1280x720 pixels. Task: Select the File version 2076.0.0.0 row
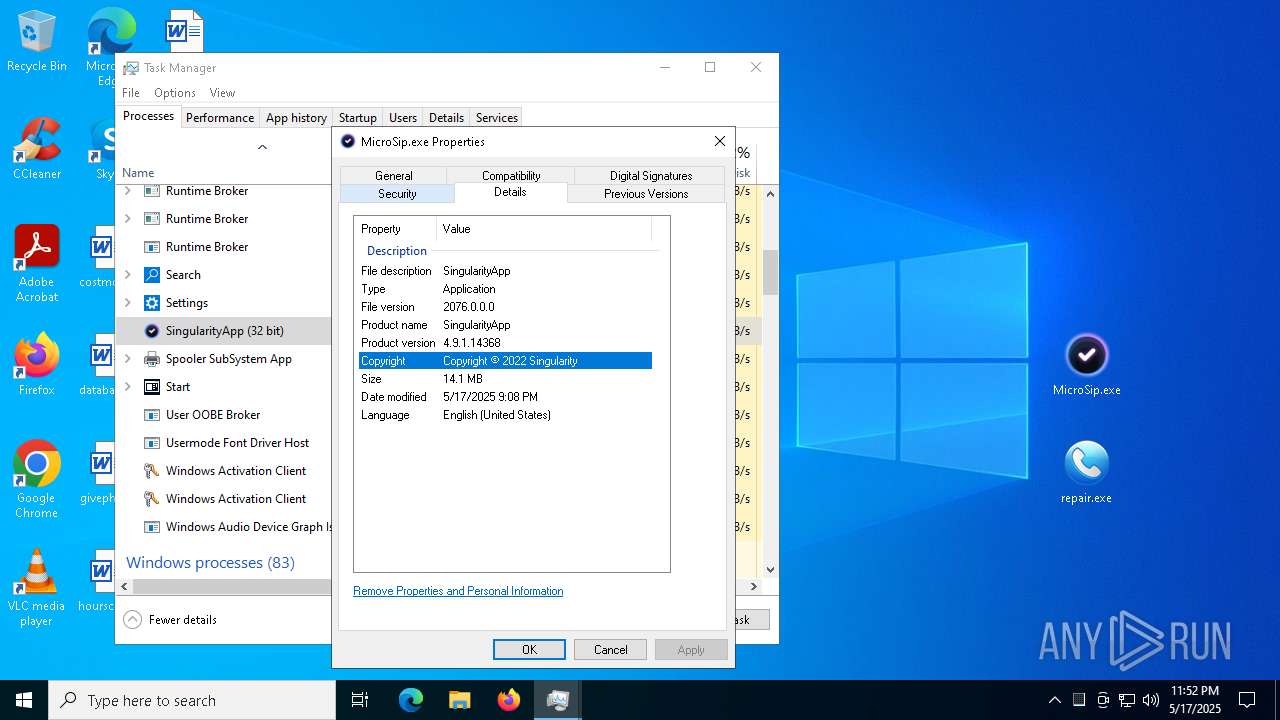[x=505, y=307]
